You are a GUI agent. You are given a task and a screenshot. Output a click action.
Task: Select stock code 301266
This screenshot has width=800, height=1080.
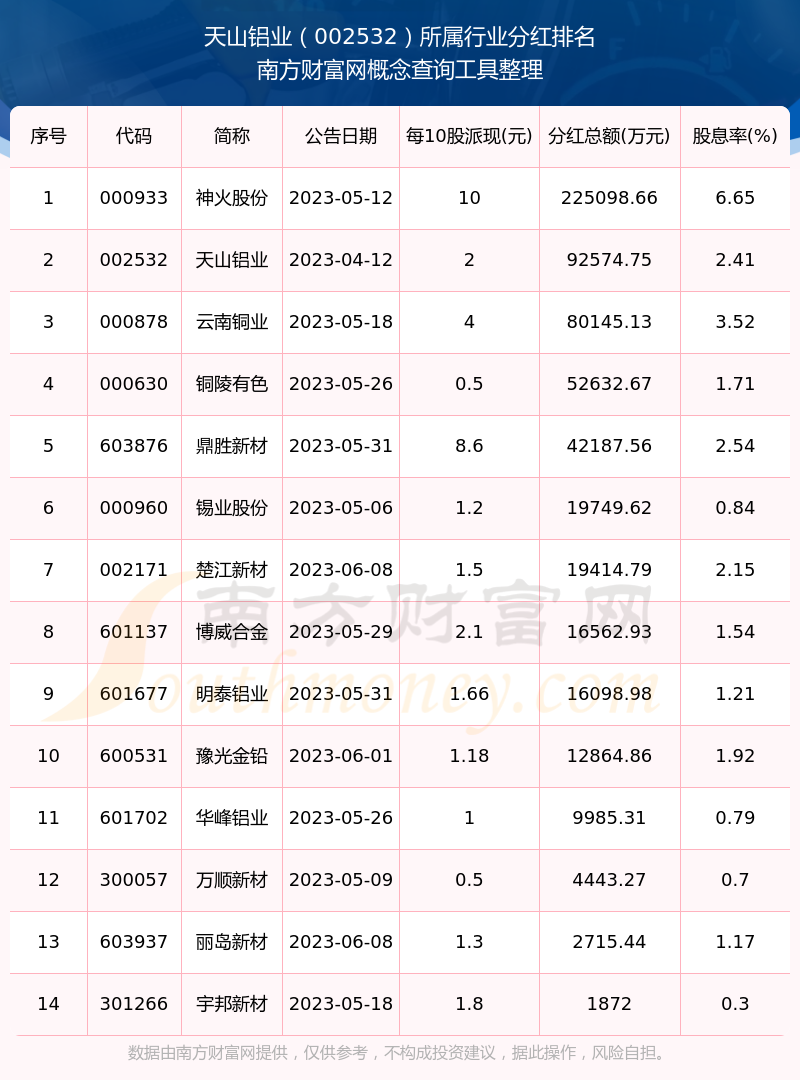tap(134, 1004)
